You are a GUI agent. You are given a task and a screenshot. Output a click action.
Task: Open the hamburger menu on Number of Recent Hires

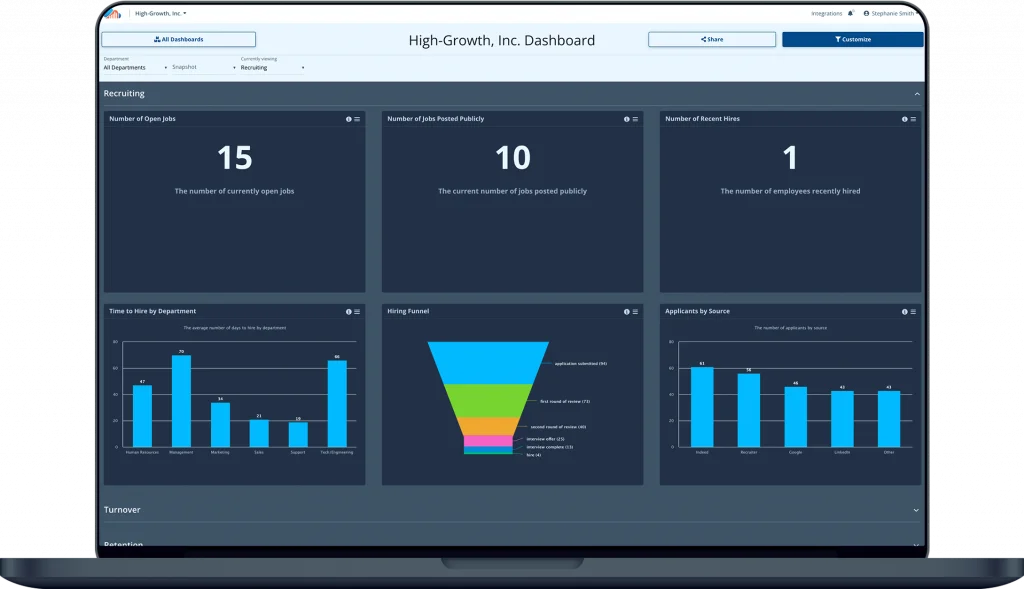913,119
